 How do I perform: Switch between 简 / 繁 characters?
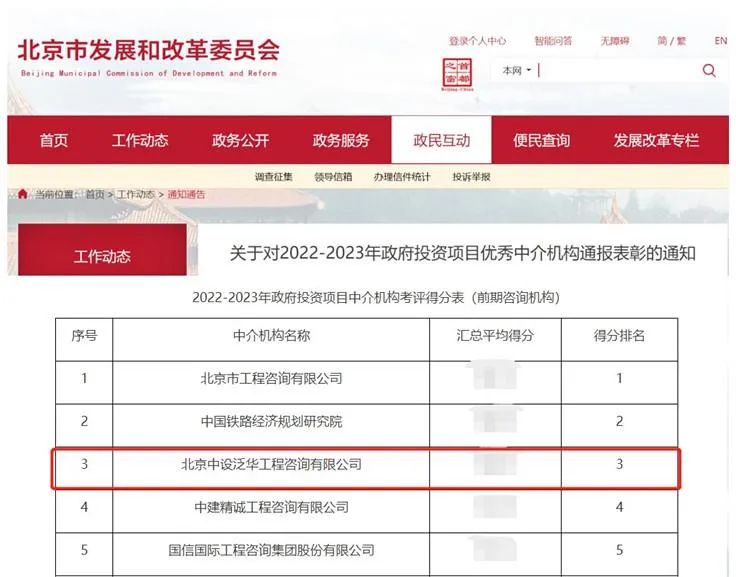click(672, 41)
